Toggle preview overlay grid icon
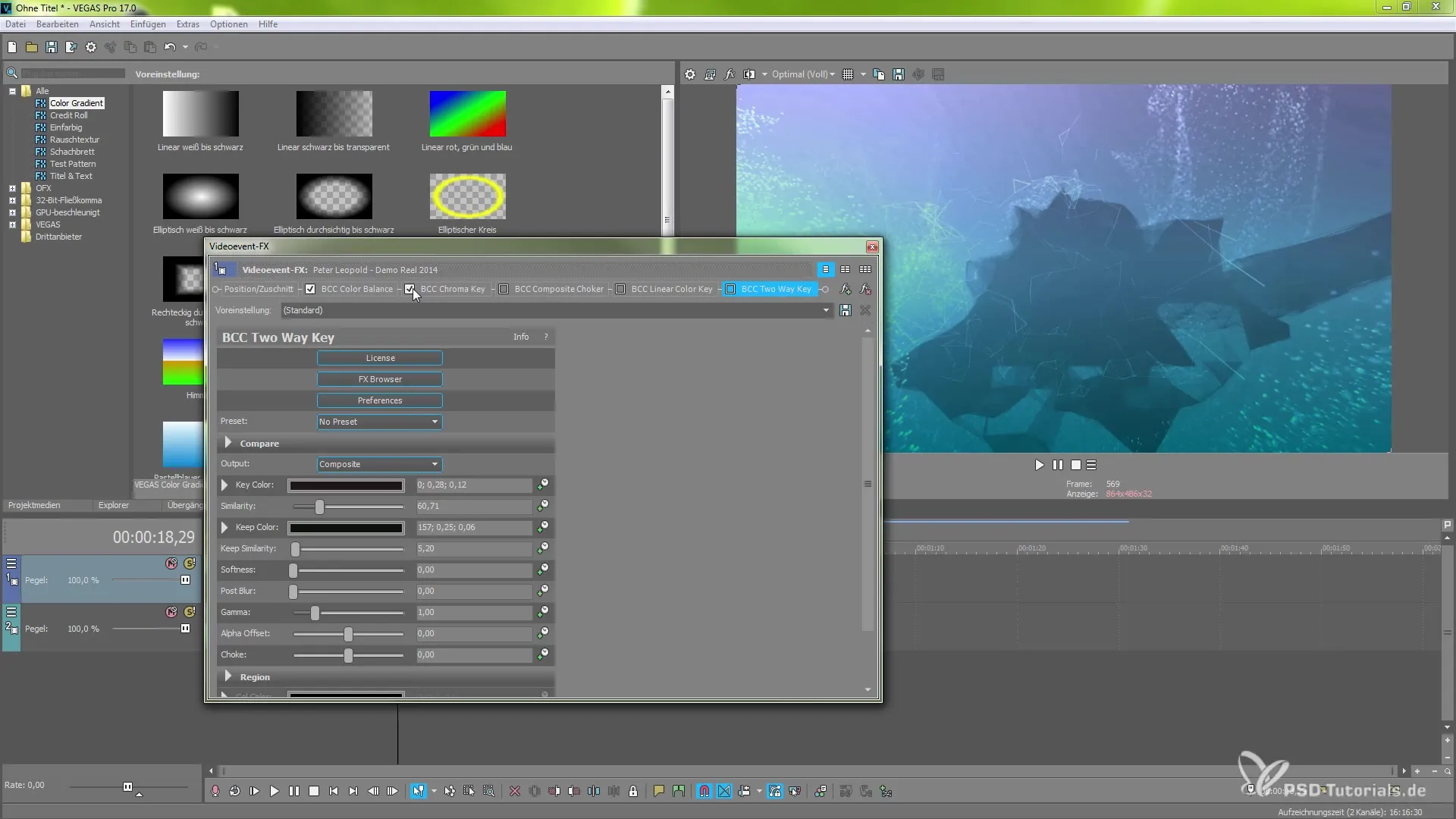 coord(848,74)
